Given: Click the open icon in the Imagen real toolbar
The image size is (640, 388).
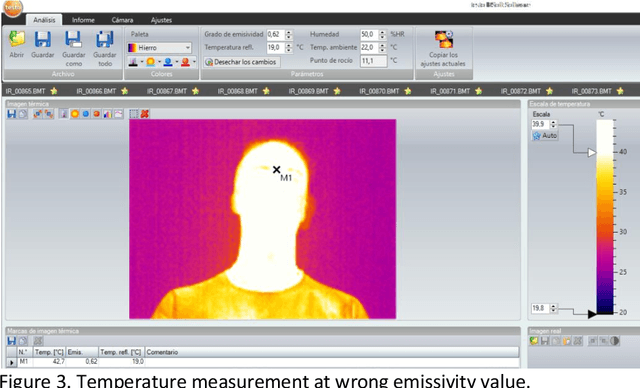Looking at the screenshot, I should pos(534,341).
